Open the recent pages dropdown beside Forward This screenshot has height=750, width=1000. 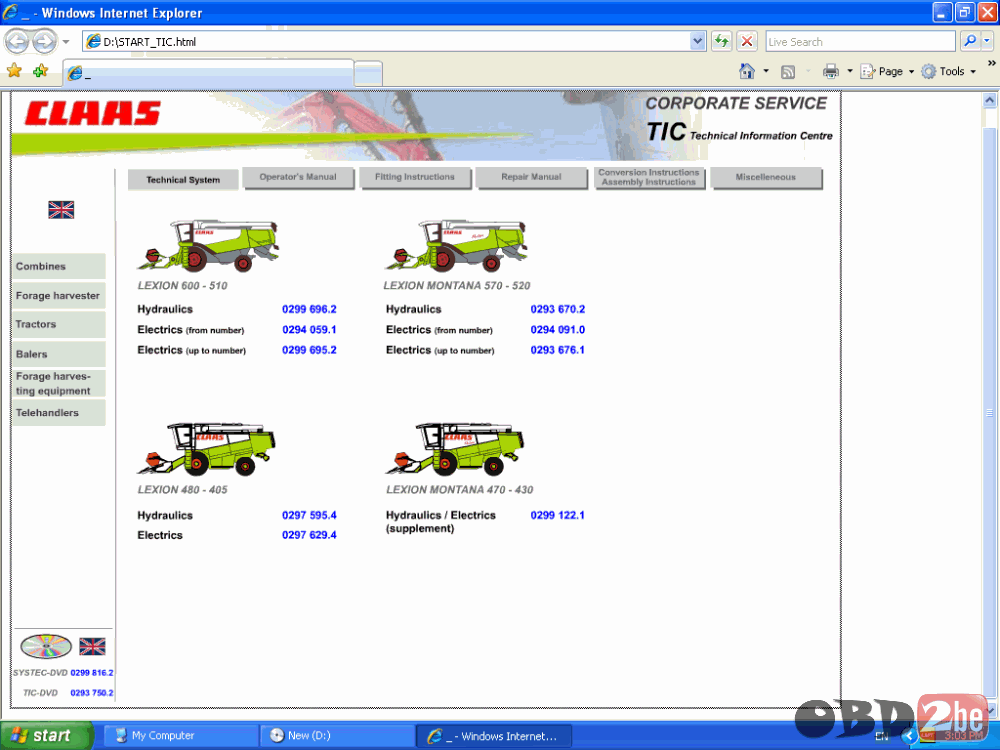point(66,42)
